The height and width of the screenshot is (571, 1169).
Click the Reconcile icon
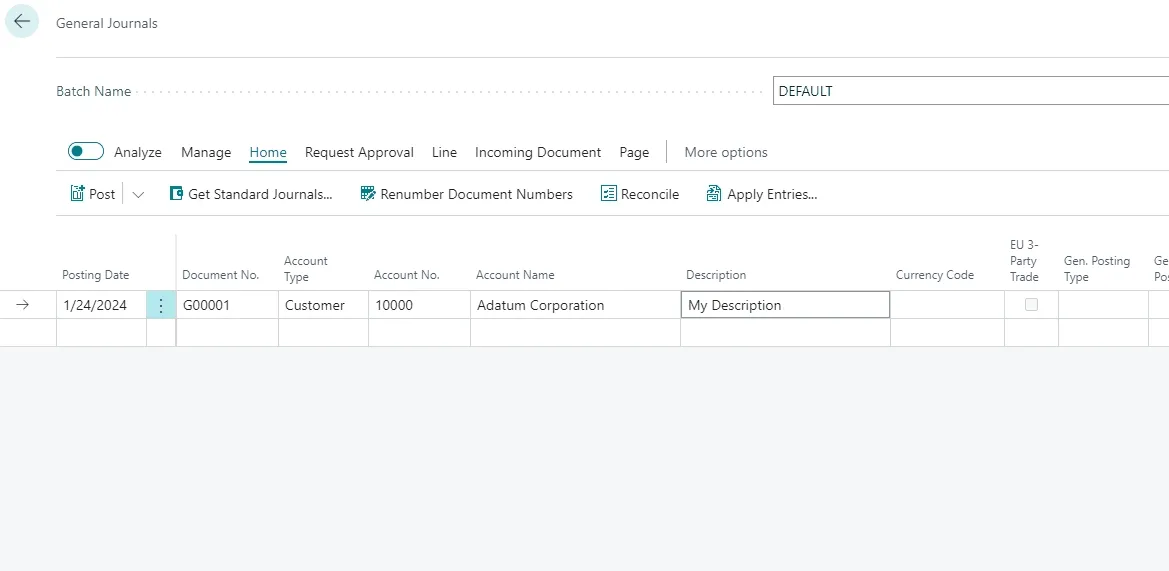(x=608, y=194)
